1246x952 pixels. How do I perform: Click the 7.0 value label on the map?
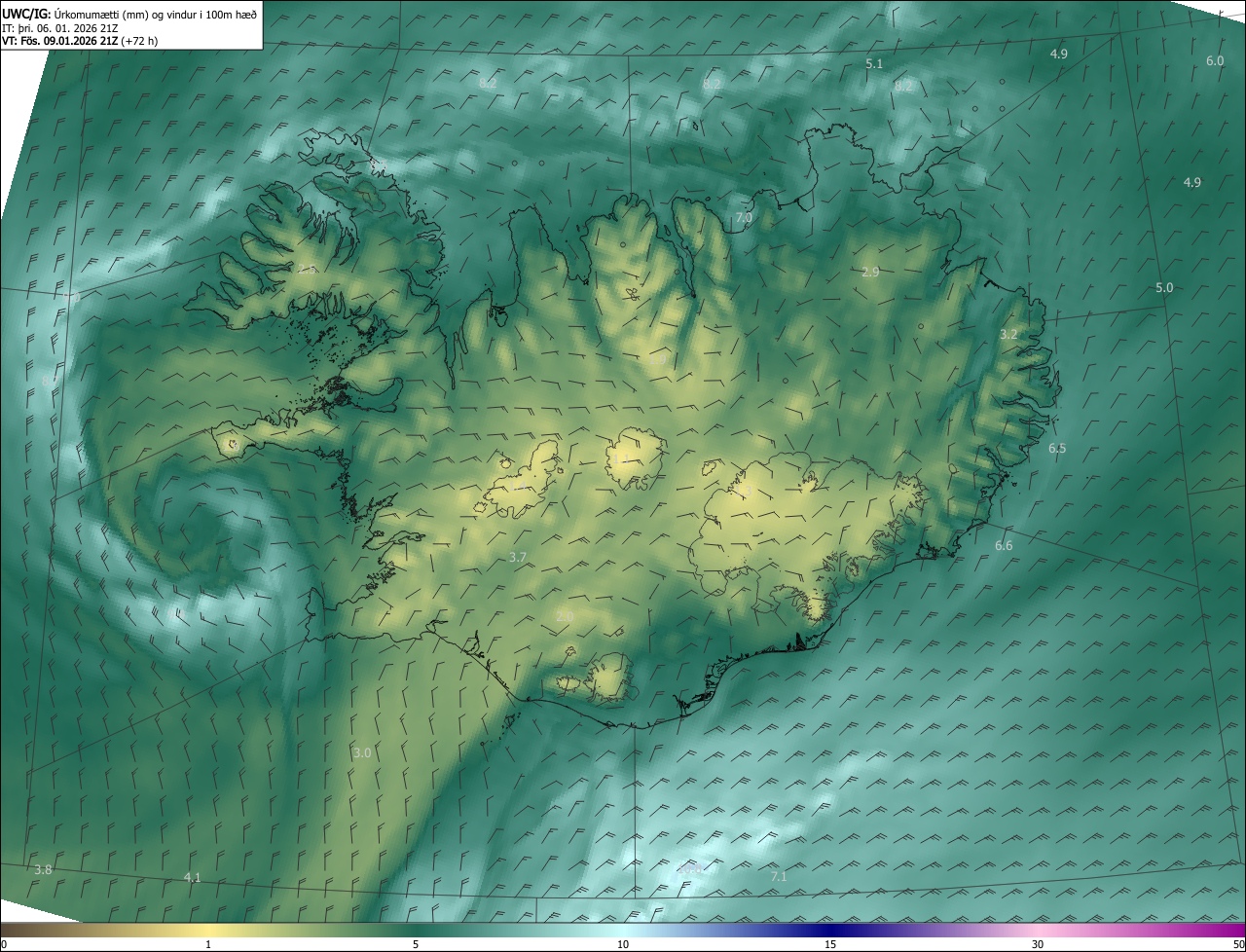click(x=744, y=218)
